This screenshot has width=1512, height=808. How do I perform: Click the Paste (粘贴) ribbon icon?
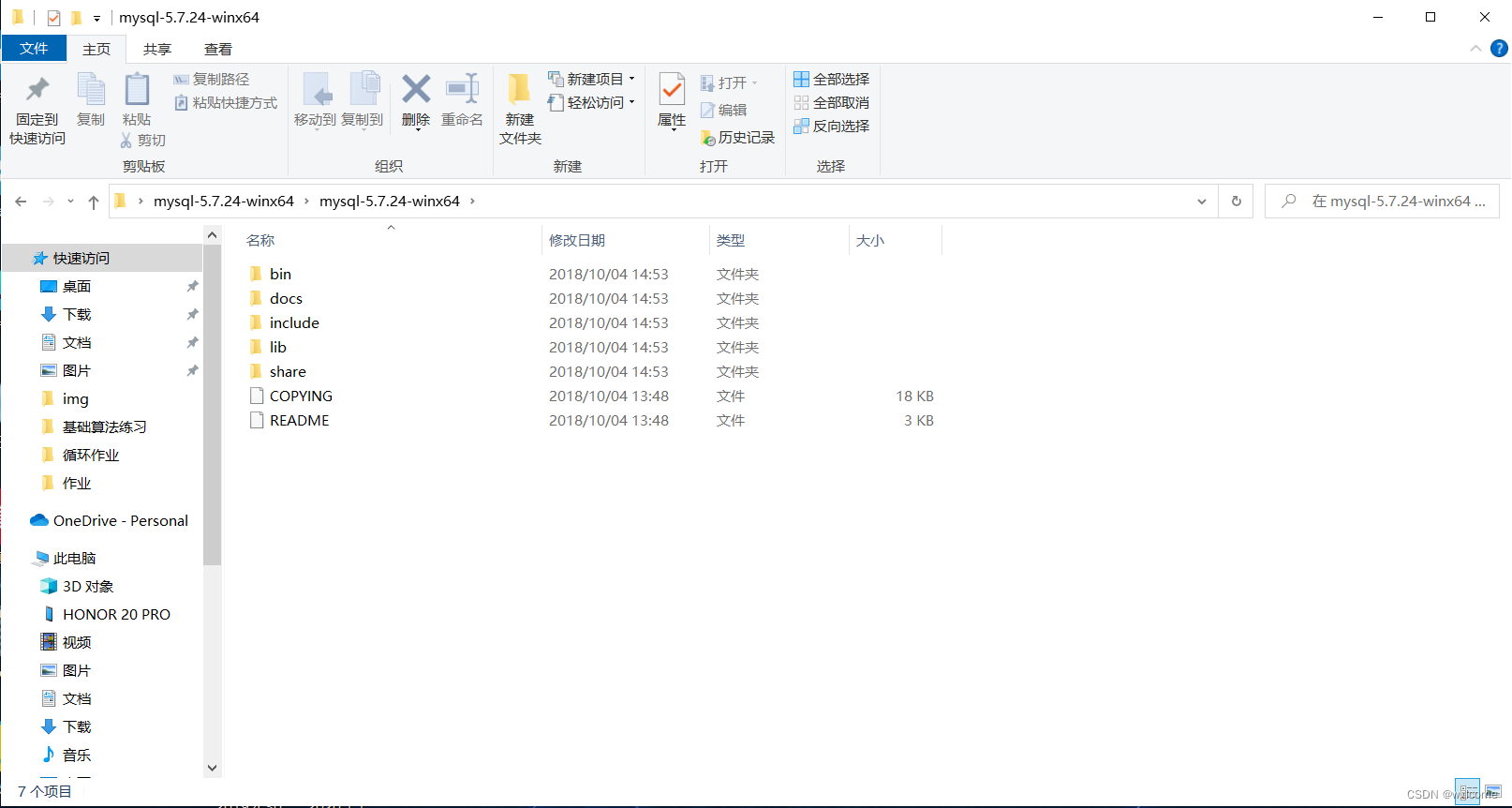tap(137, 90)
